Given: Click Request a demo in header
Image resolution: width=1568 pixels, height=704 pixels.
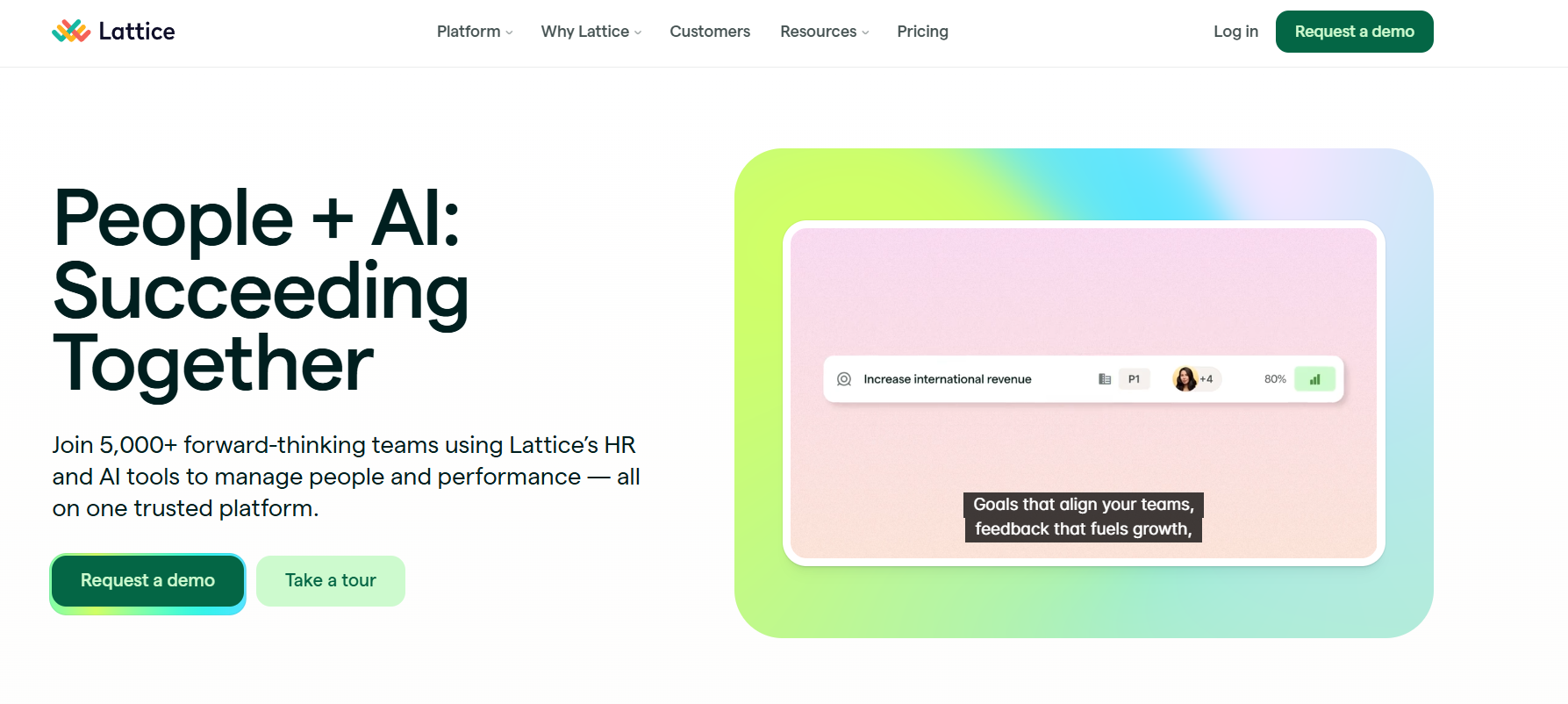Looking at the screenshot, I should (1354, 32).
